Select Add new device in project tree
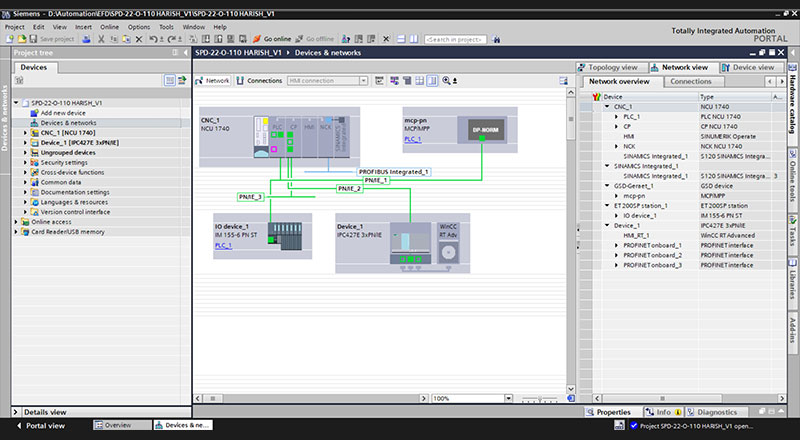 [63, 113]
